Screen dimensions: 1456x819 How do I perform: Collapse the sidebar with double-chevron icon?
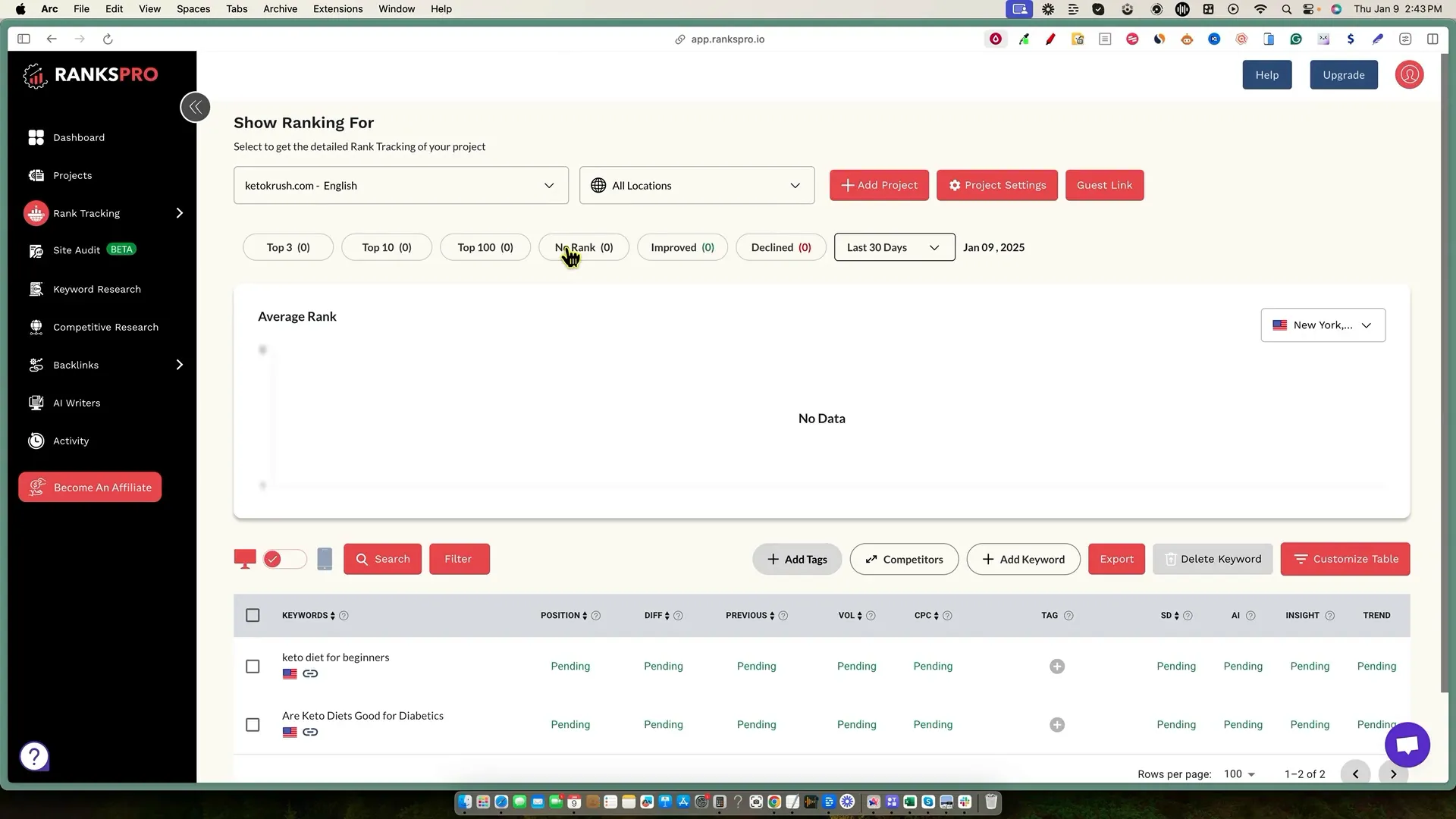195,107
